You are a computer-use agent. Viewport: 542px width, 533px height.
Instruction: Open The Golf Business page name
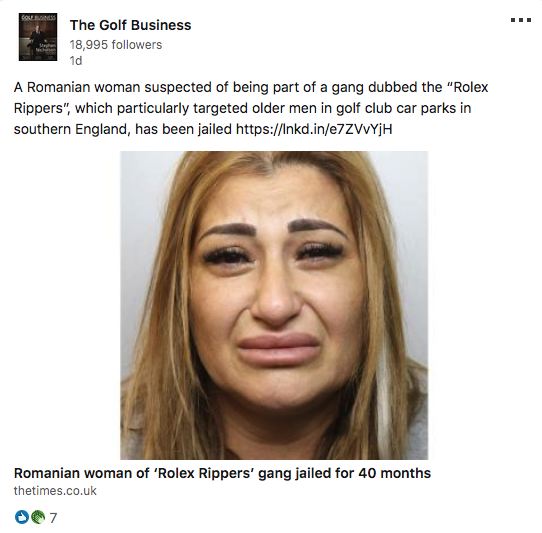(x=130, y=25)
